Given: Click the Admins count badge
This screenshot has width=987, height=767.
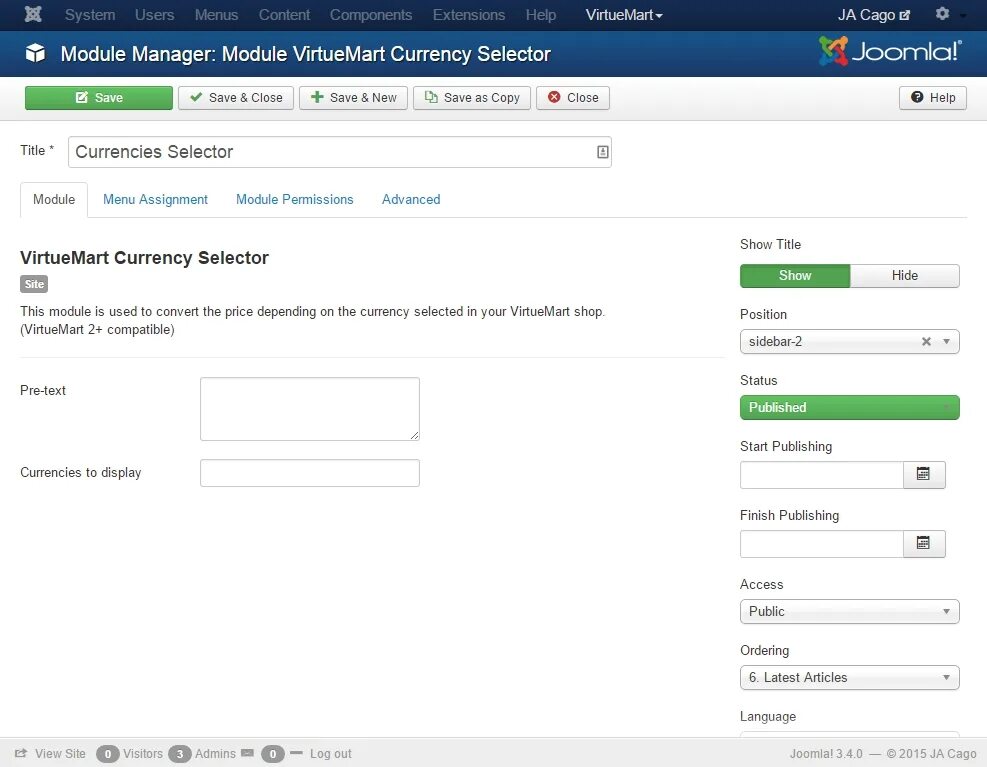Looking at the screenshot, I should 180,754.
